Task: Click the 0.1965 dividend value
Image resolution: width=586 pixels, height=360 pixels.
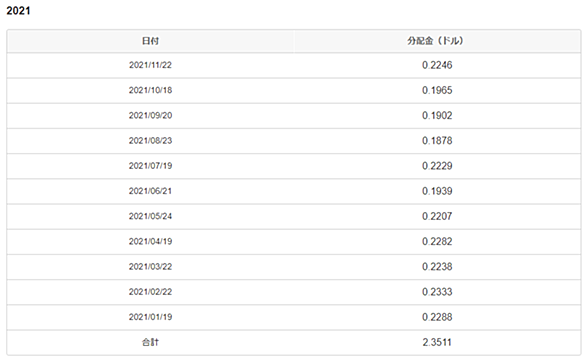Action: (437, 90)
